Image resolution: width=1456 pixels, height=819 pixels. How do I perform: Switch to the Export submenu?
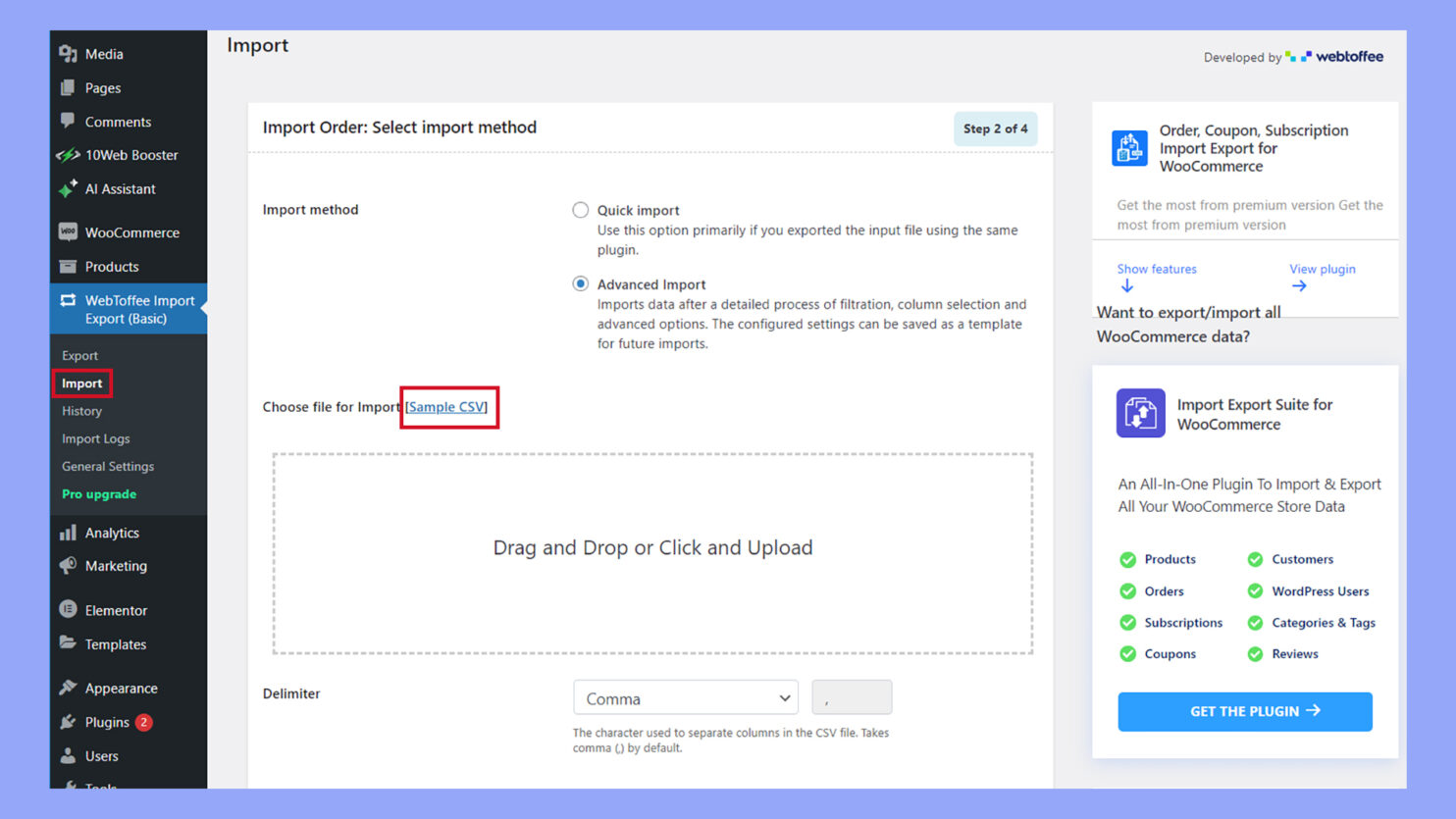pos(78,355)
